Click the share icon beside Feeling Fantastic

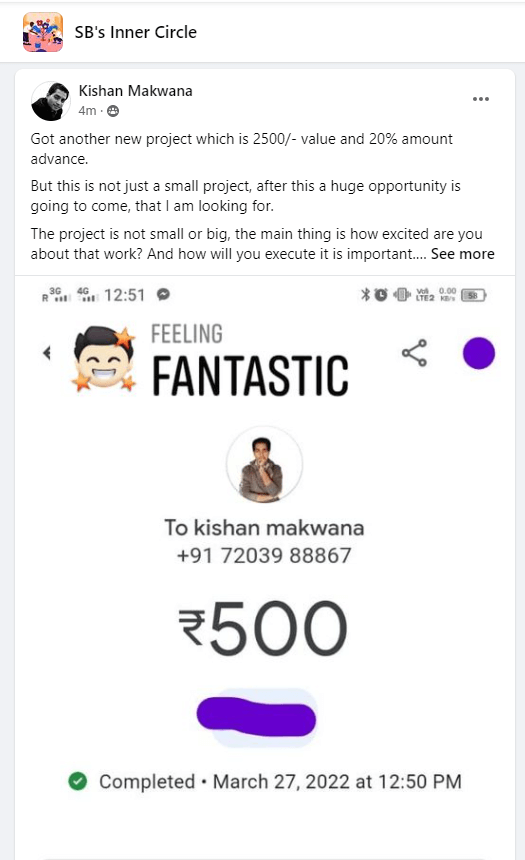(x=414, y=353)
